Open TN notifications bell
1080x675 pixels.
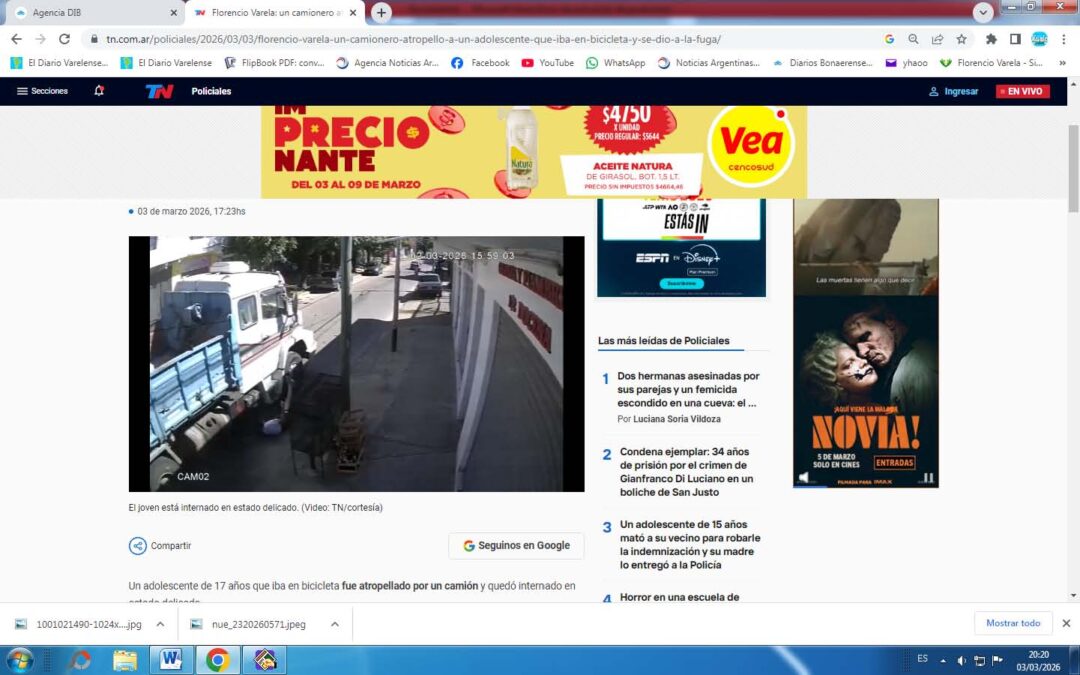(x=99, y=91)
